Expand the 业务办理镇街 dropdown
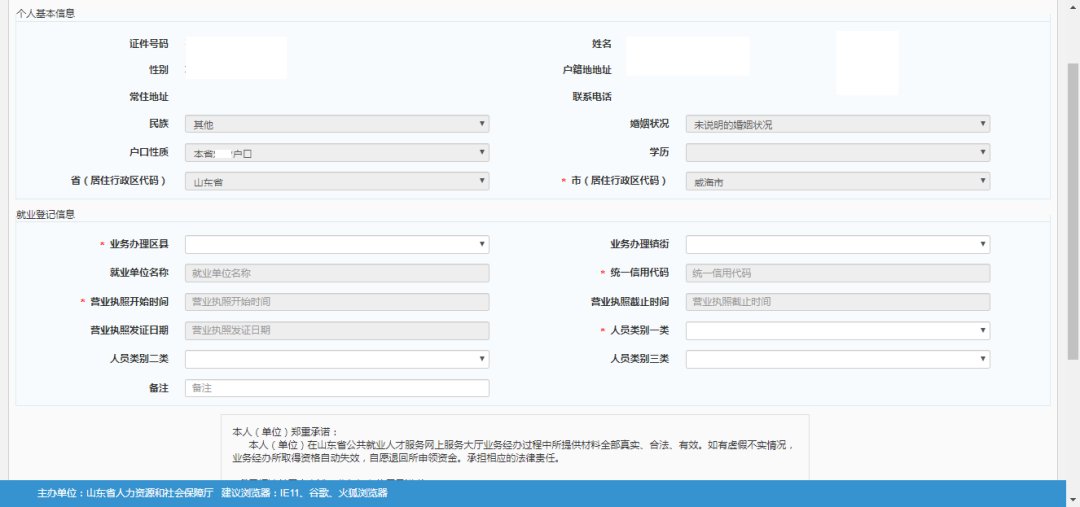1080x507 pixels. pyautogui.click(x=837, y=244)
